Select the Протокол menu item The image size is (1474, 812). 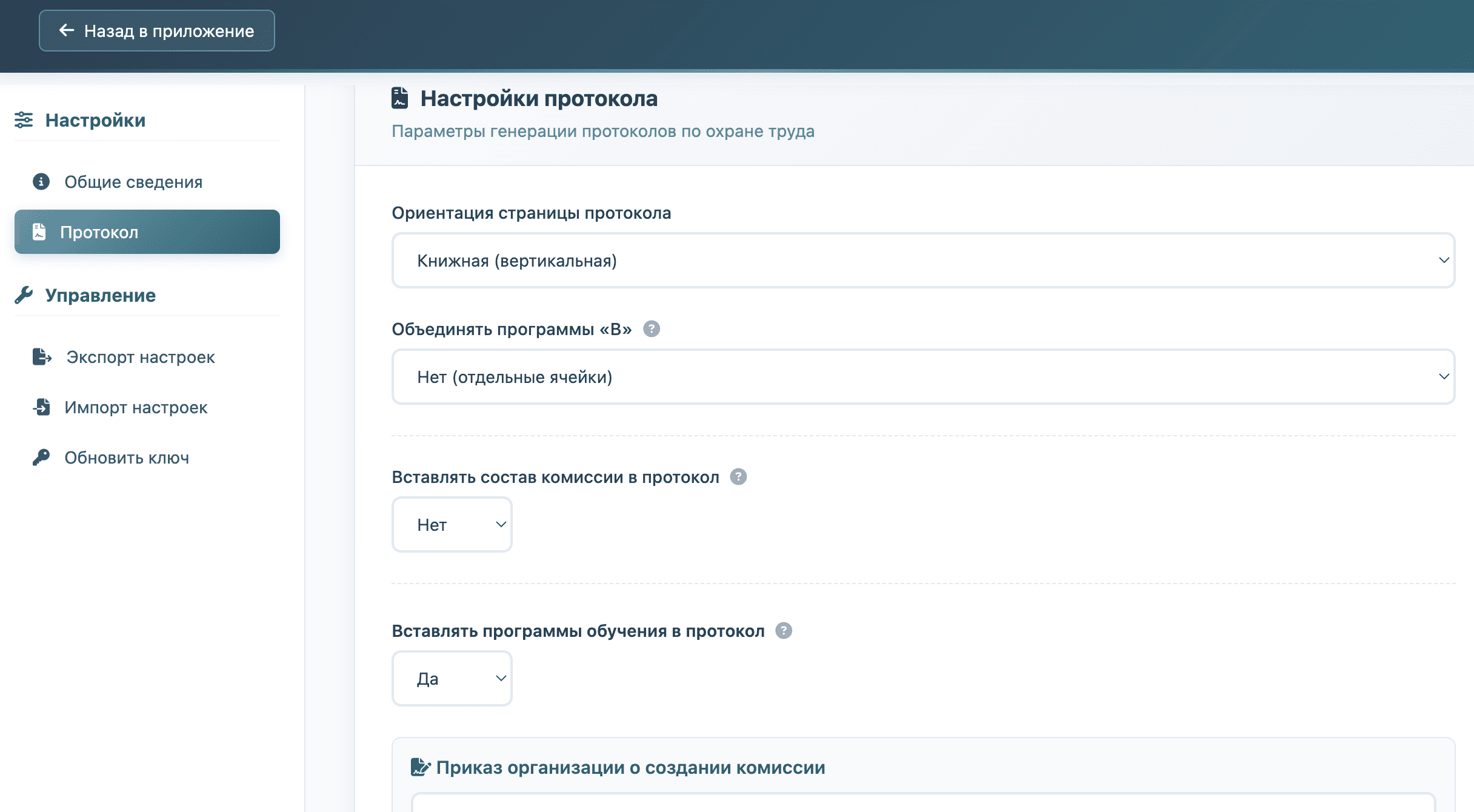[x=147, y=232]
